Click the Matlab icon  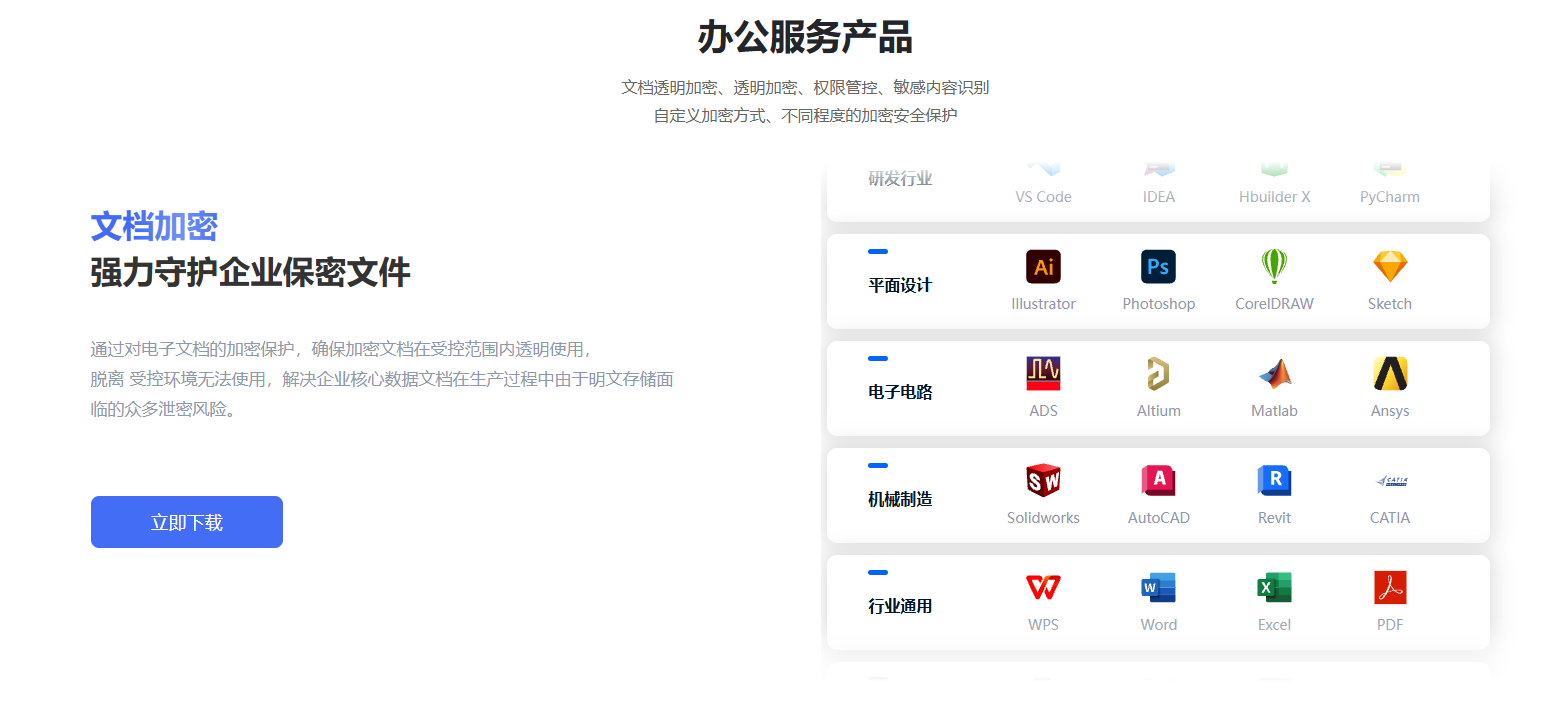(x=1274, y=374)
